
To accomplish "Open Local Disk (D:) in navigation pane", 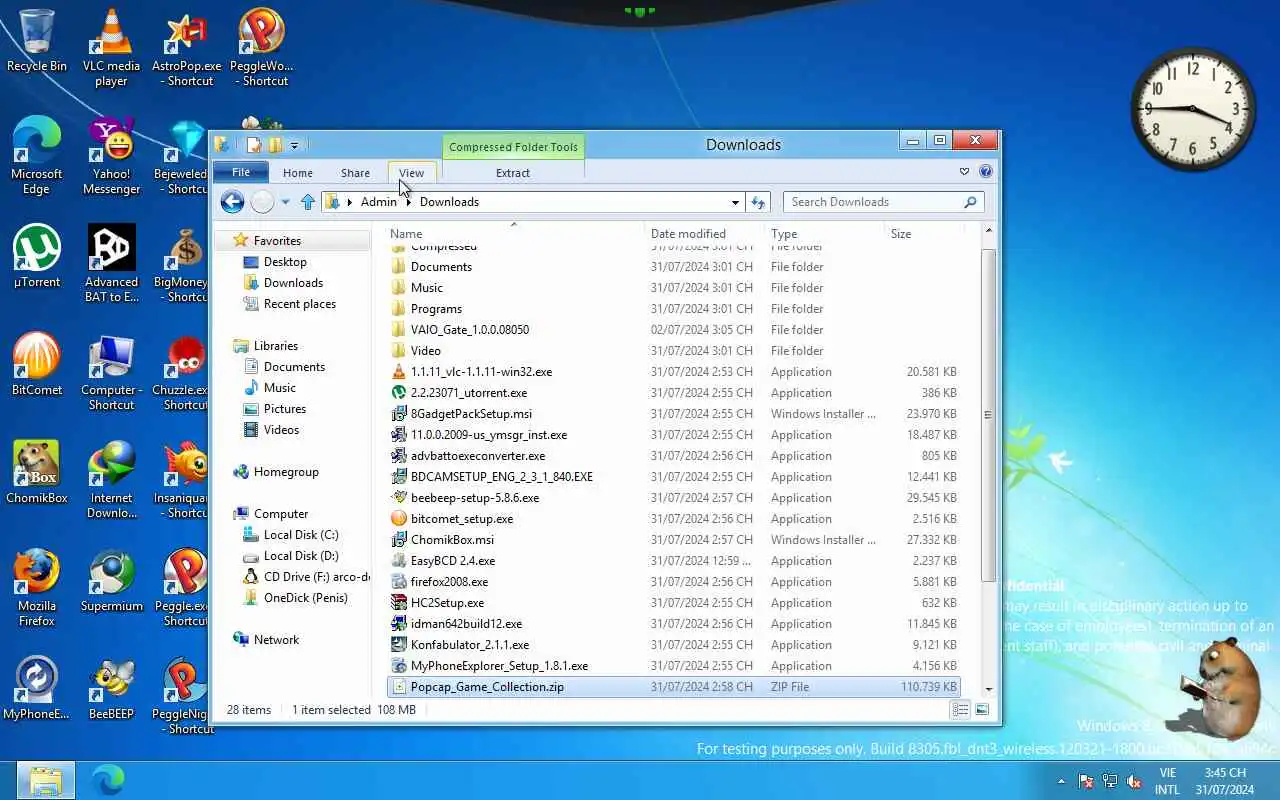I will (301, 556).
